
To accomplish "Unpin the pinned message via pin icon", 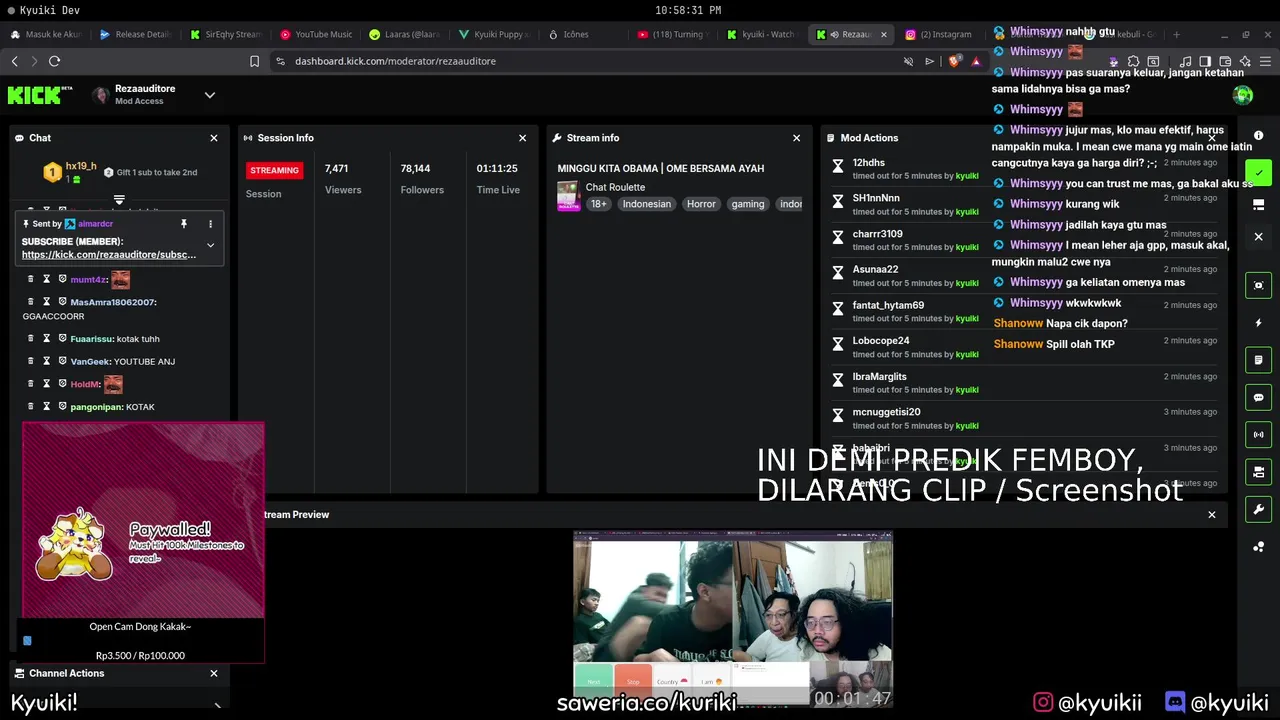I will (184, 224).
